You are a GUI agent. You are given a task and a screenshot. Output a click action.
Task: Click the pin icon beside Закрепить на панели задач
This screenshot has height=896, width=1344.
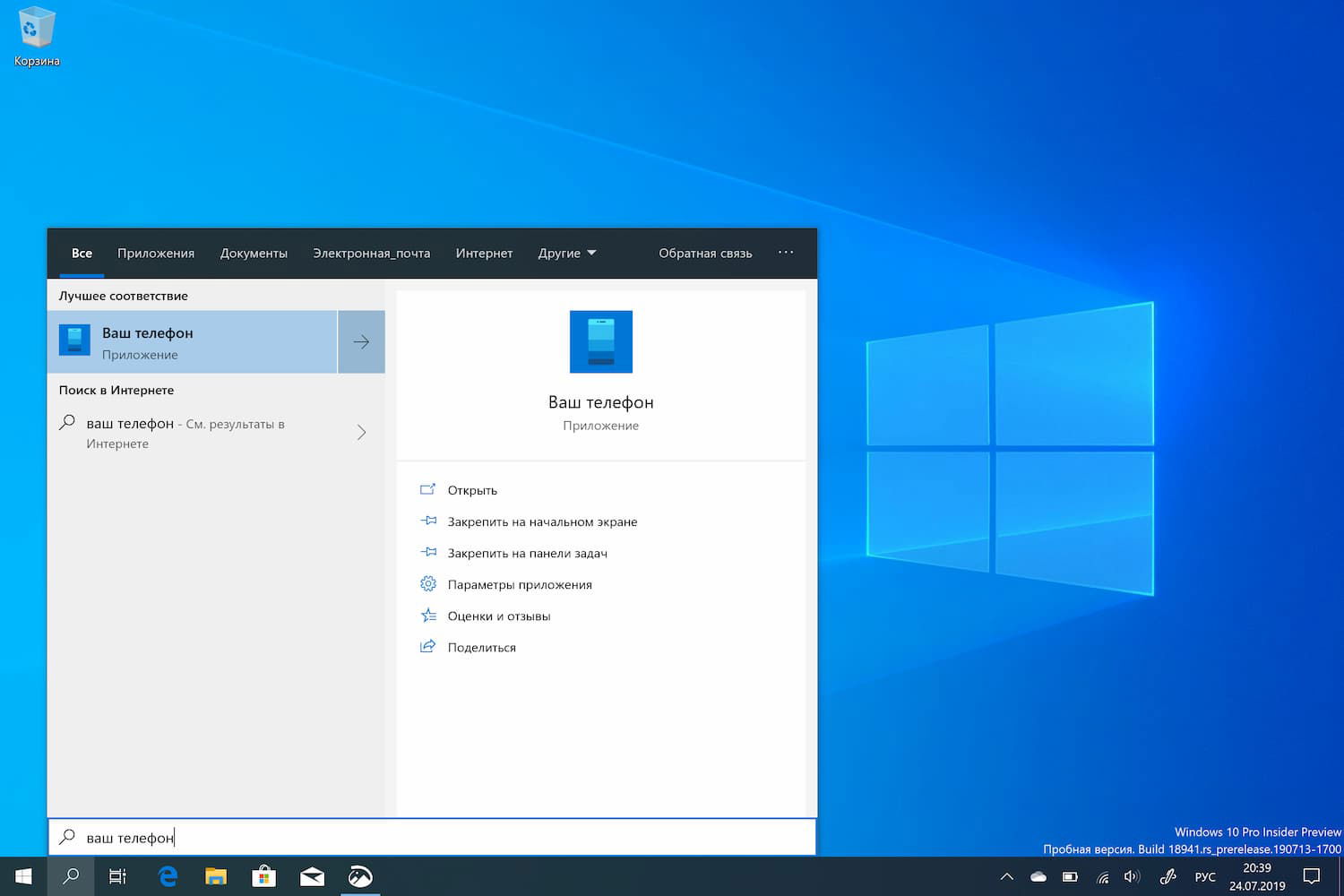(428, 553)
